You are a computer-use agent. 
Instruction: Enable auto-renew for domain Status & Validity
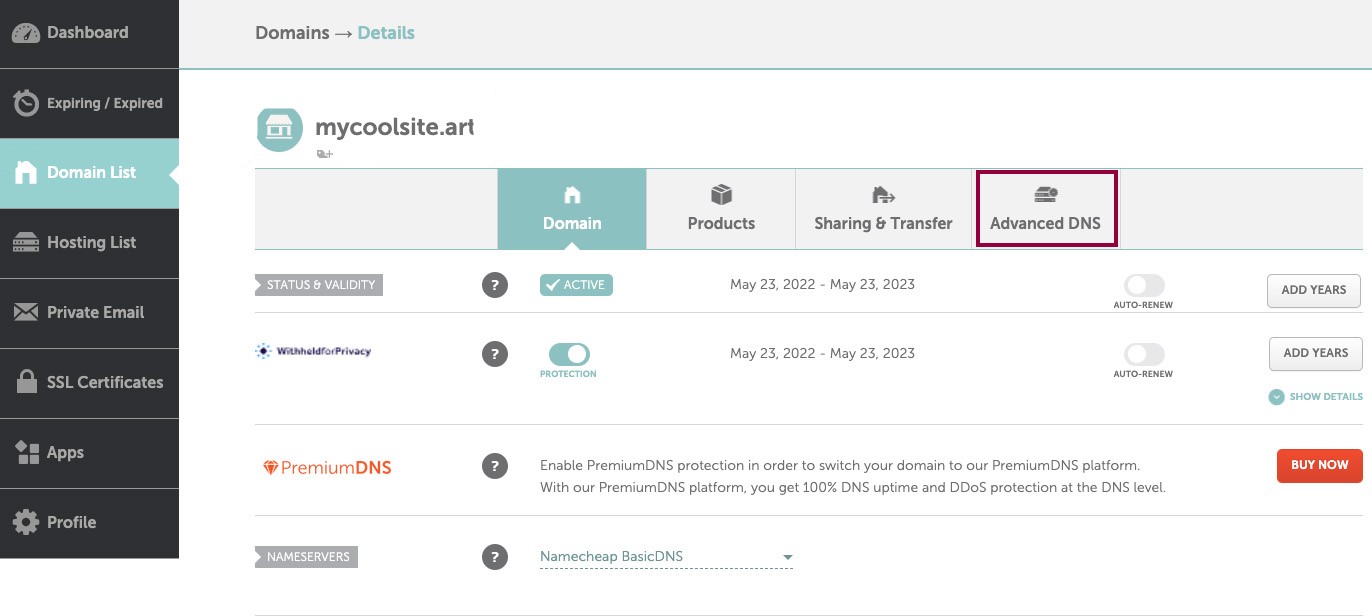pos(1144,285)
